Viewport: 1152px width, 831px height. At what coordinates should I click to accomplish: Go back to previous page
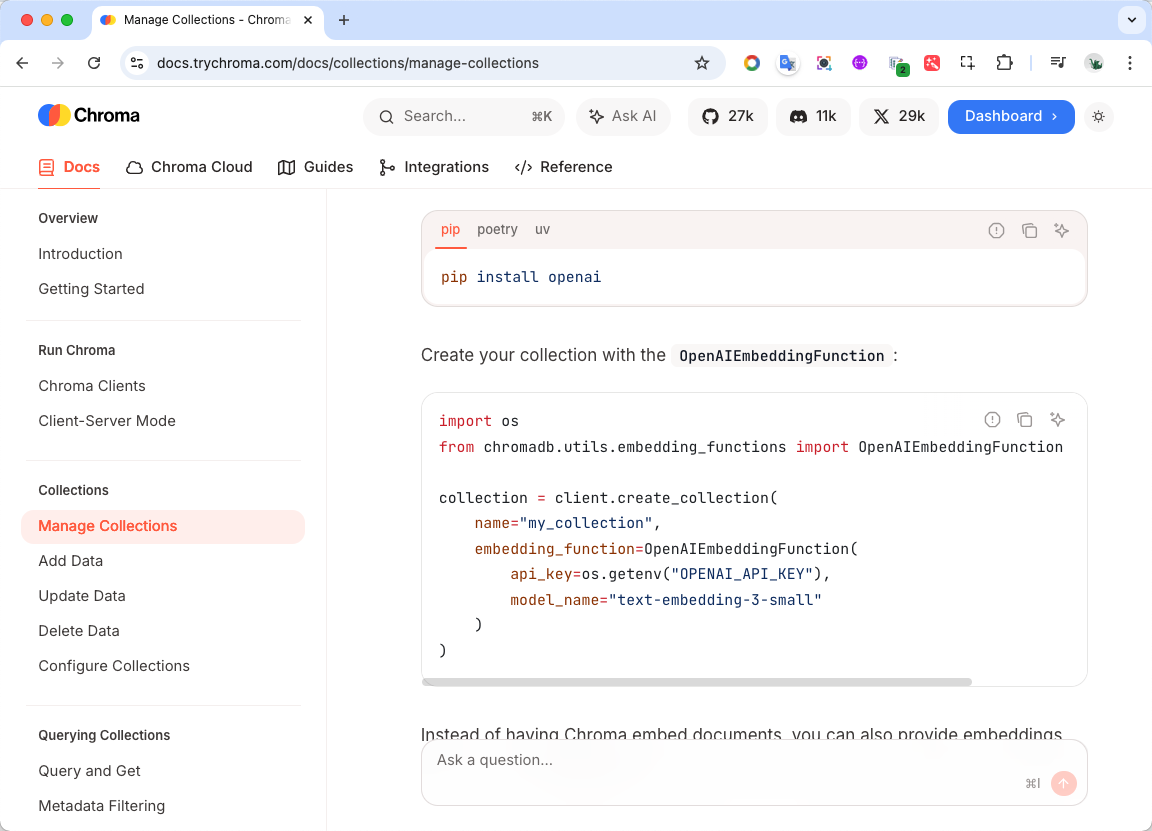point(22,63)
